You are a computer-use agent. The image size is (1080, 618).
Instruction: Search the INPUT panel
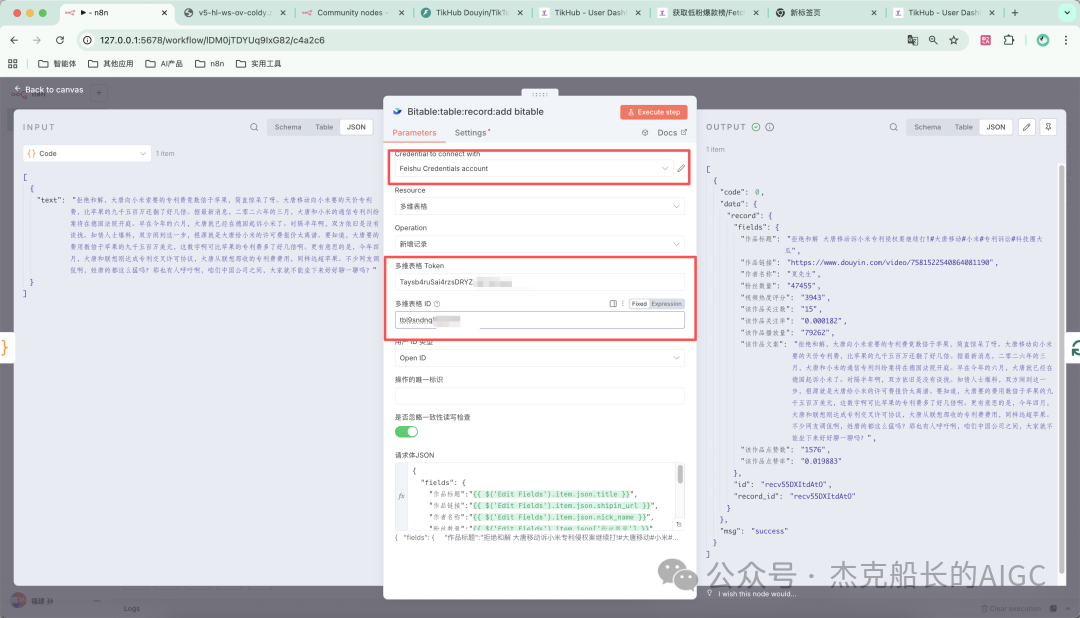tap(254, 127)
